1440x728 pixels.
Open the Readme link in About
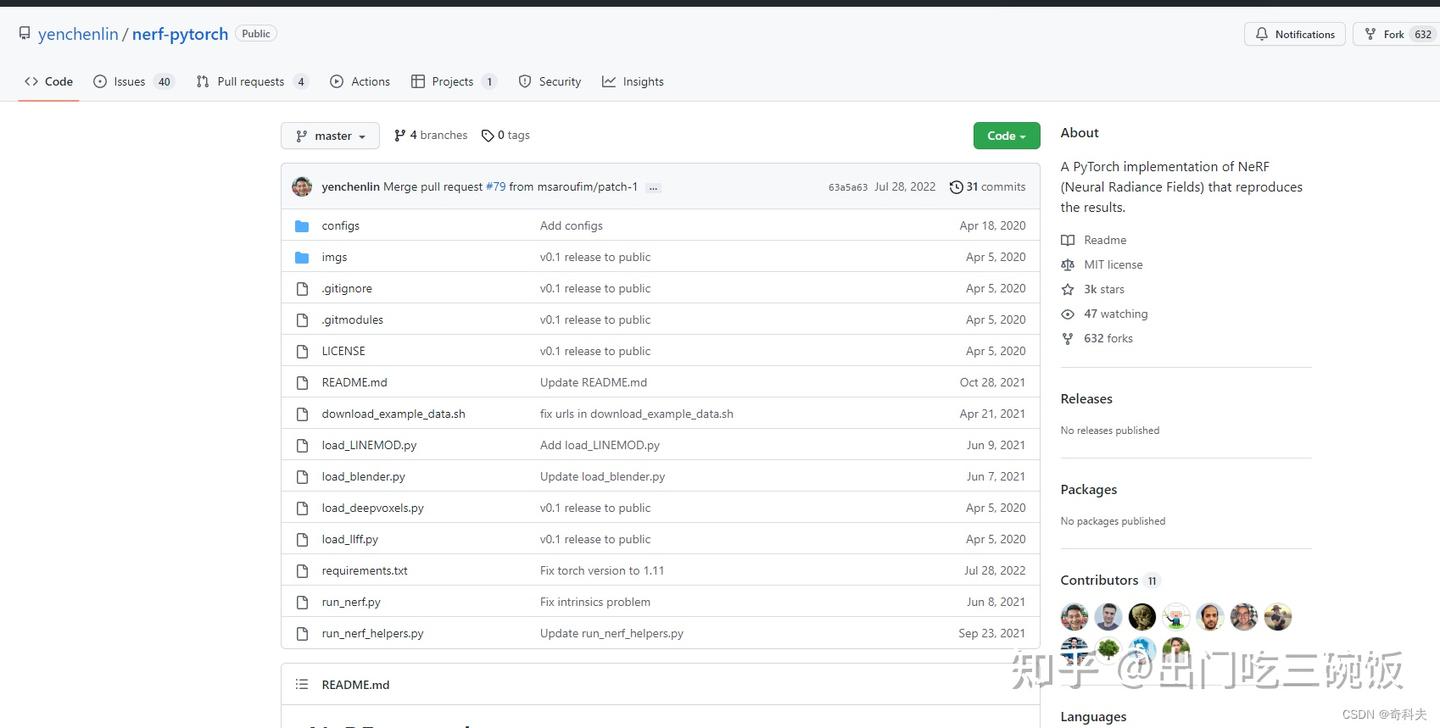point(1105,240)
